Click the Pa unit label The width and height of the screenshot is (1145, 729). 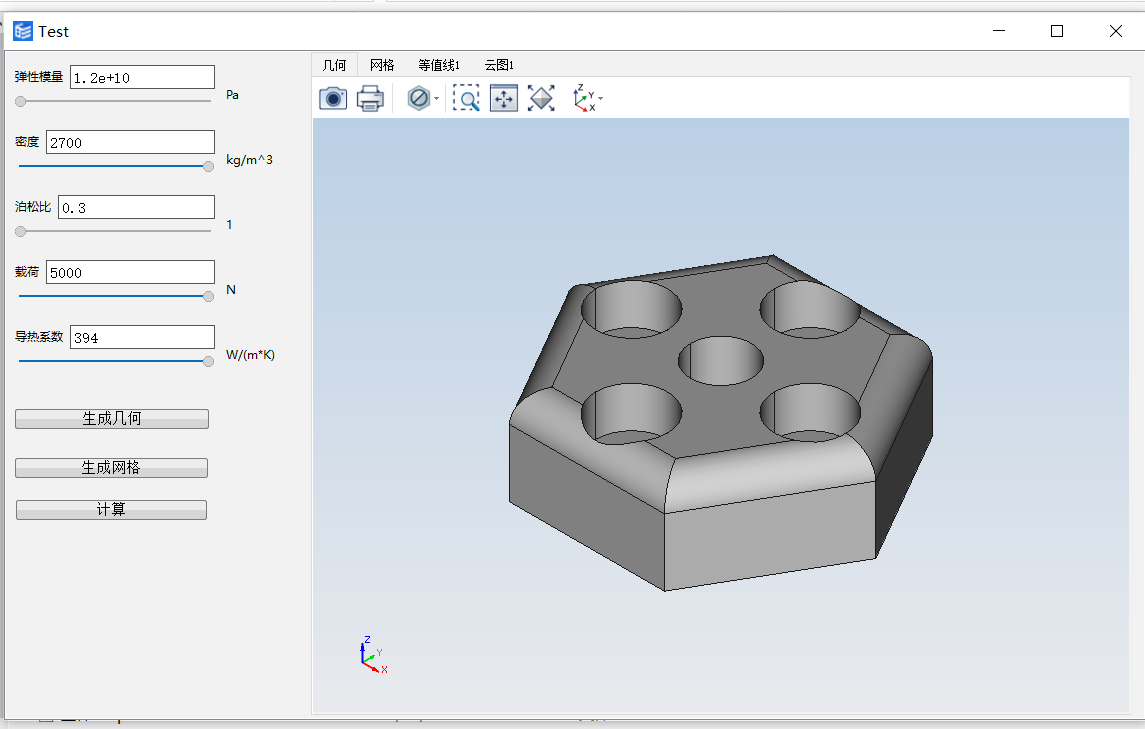pyautogui.click(x=232, y=95)
